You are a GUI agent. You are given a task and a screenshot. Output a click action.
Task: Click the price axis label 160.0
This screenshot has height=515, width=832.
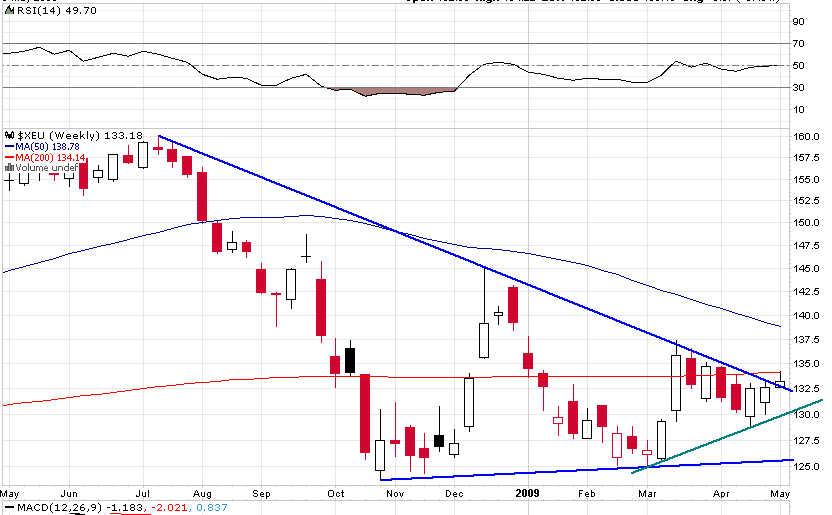pyautogui.click(x=807, y=137)
